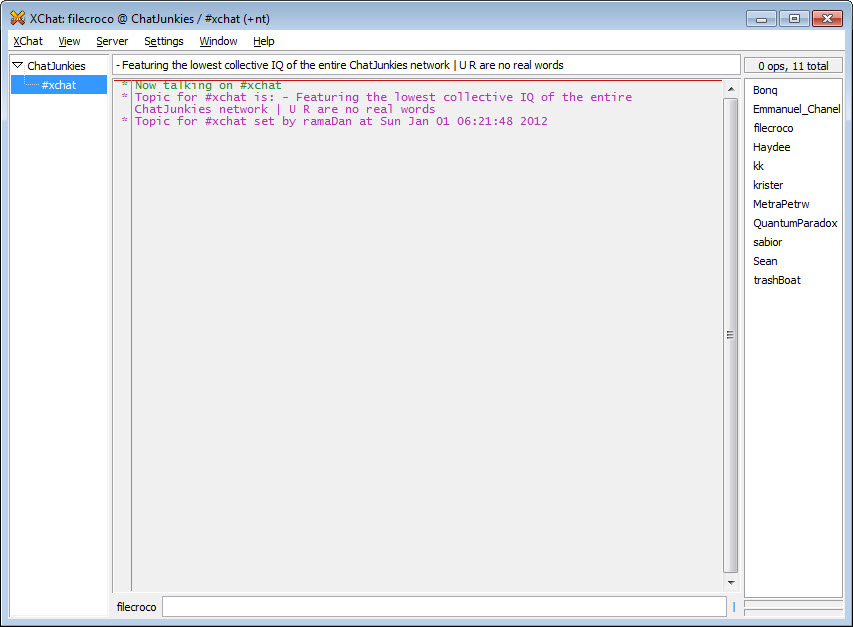Select user sabior in the user list
The image size is (853, 627).
[x=768, y=243]
